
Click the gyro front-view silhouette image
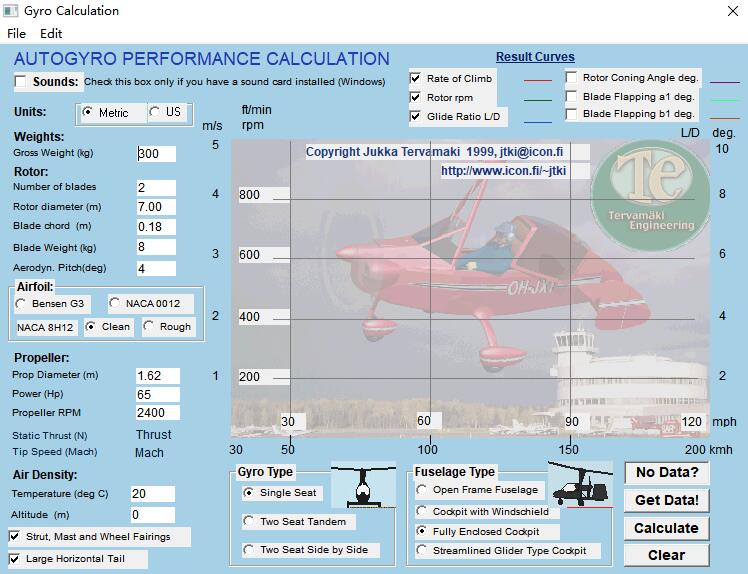click(363, 486)
